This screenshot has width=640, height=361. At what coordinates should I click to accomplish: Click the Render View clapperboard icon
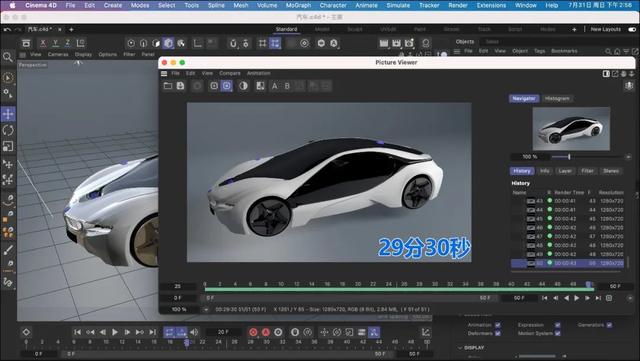[384, 43]
